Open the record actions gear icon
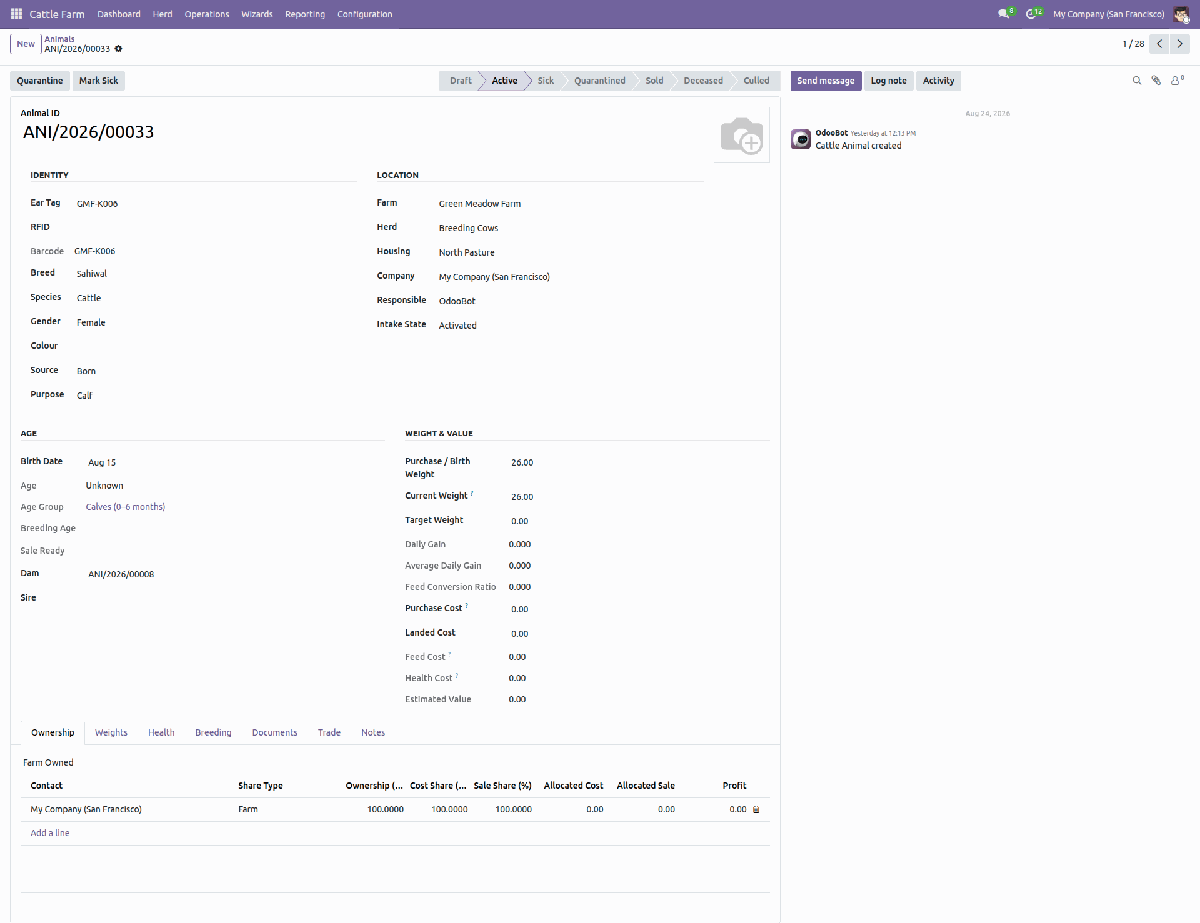The width and height of the screenshot is (1200, 923). click(x=118, y=49)
